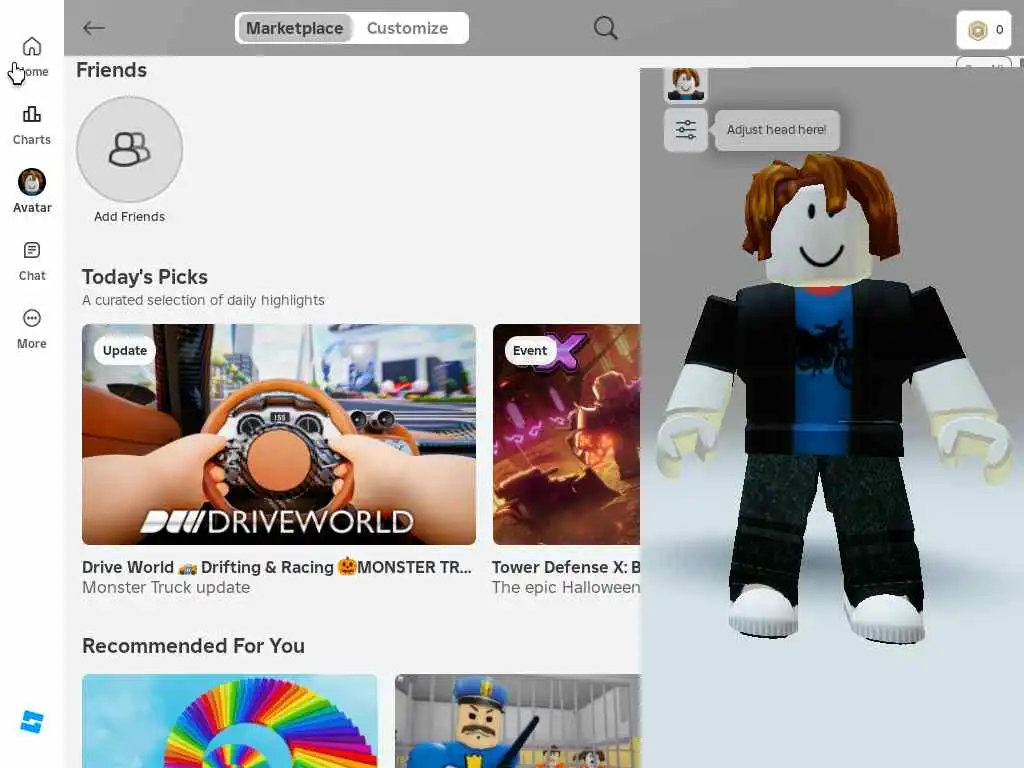This screenshot has height=768, width=1024.
Task: Open the police officer recommended game thumbnail
Action: (517, 721)
